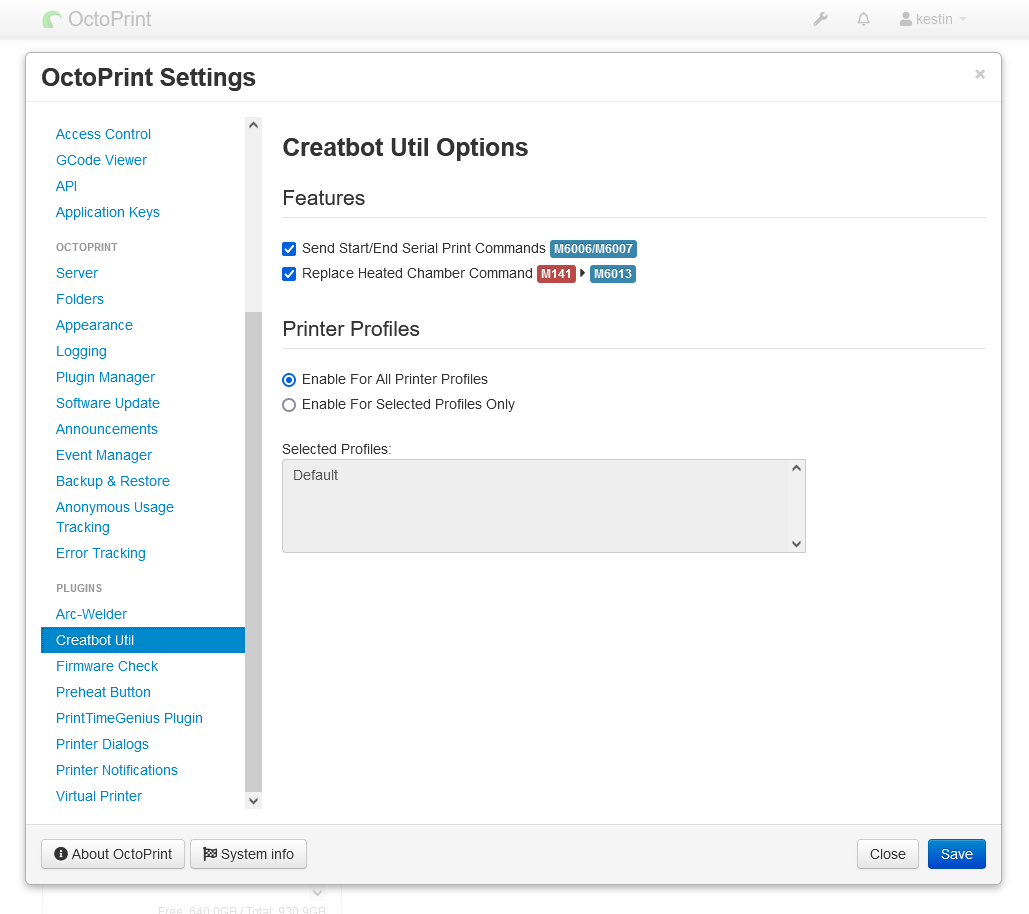Select the Creatbot Util plugin entry
Image resolution: width=1029 pixels, height=914 pixels.
point(142,640)
